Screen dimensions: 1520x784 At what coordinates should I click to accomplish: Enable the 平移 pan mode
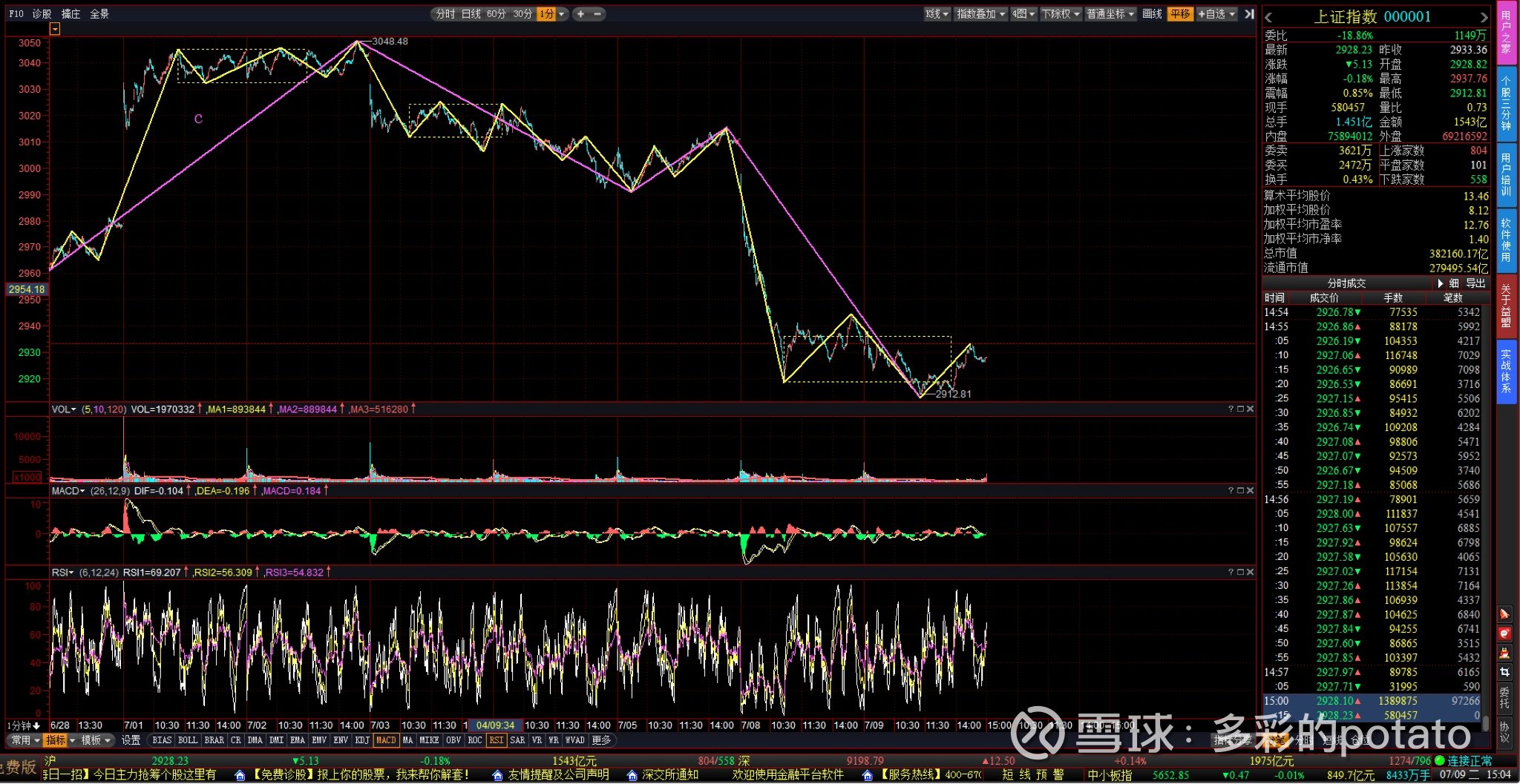(1180, 14)
